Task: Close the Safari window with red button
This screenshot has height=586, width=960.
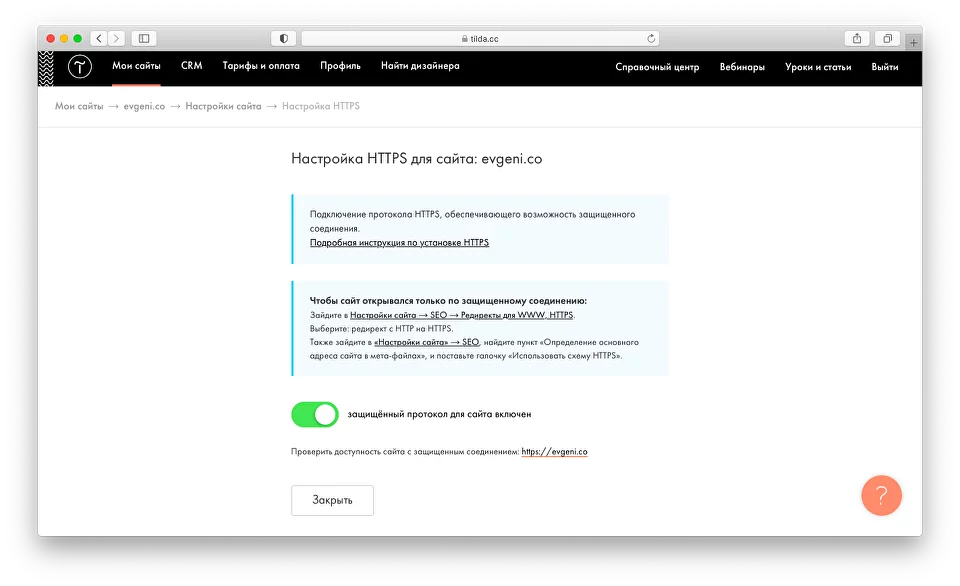Action: pos(51,39)
